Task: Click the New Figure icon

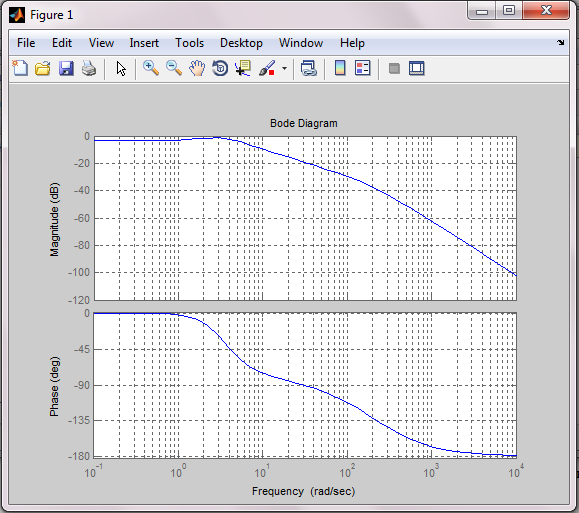Action: point(20,68)
